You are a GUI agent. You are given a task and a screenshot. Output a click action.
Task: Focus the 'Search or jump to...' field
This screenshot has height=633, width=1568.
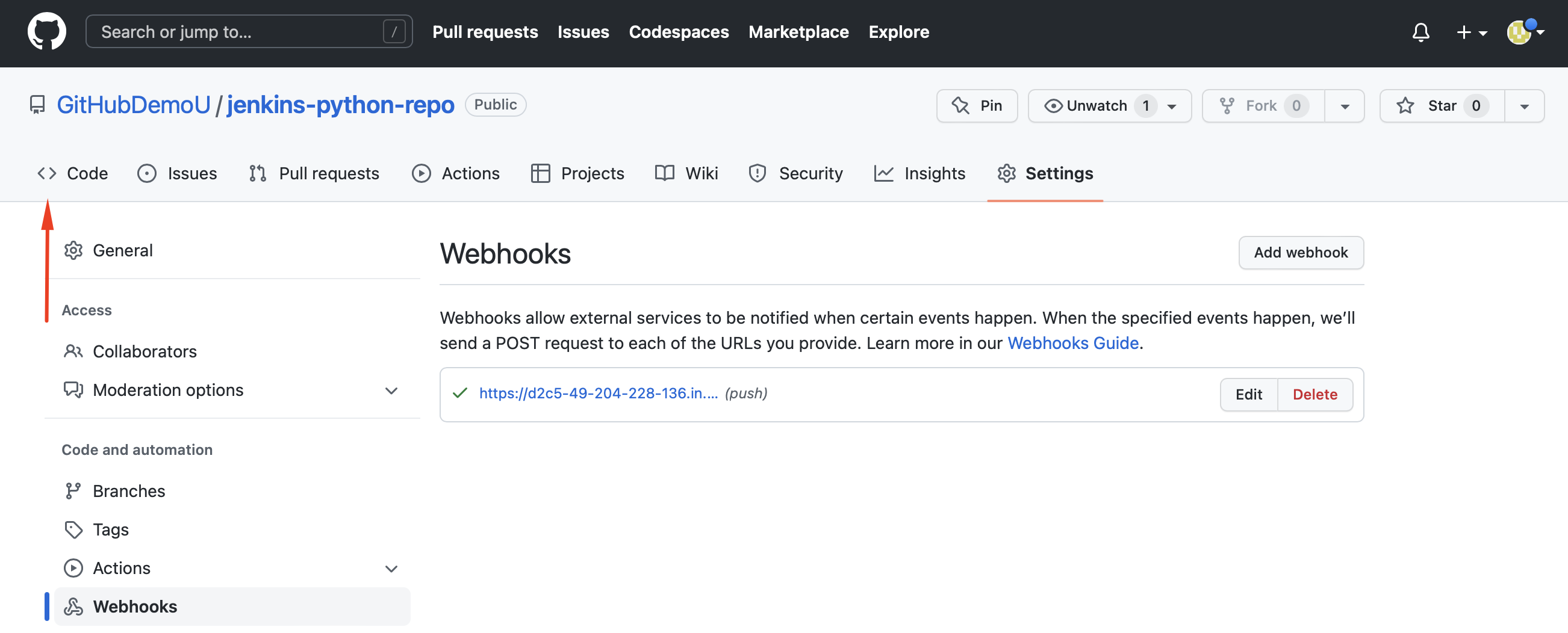click(249, 32)
